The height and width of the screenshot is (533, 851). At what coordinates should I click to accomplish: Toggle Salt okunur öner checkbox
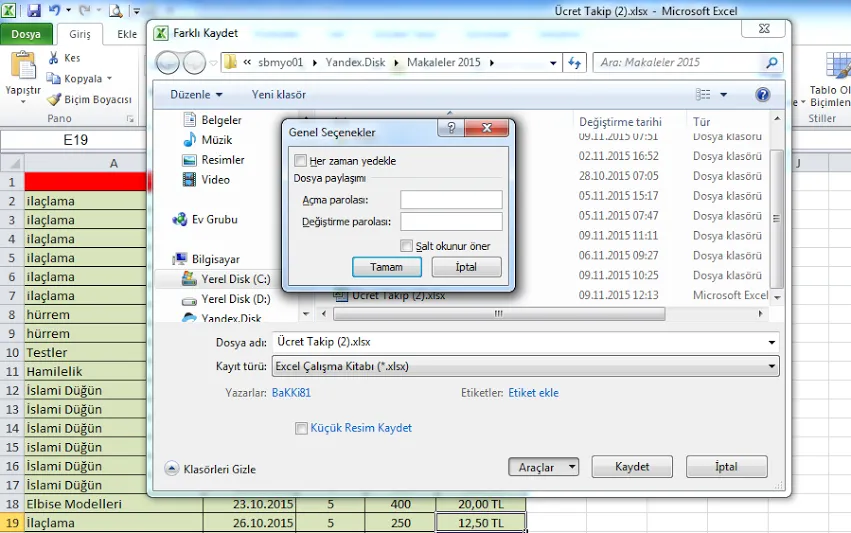point(407,246)
